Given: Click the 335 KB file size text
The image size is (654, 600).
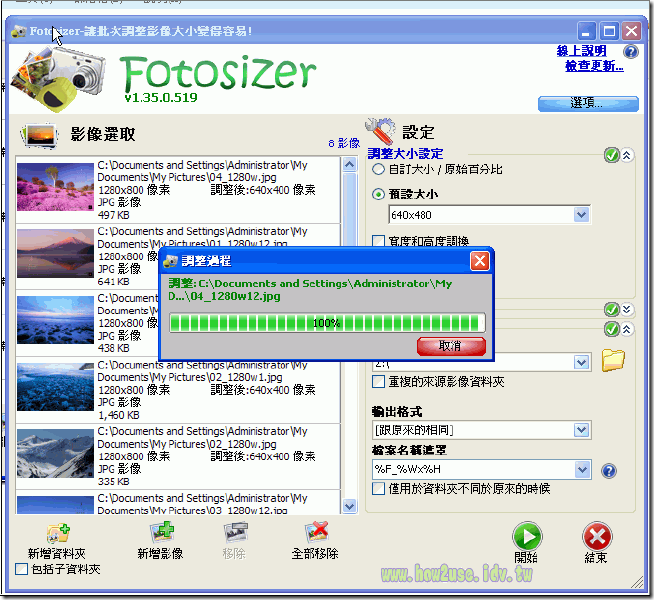Looking at the screenshot, I should (x=114, y=482).
